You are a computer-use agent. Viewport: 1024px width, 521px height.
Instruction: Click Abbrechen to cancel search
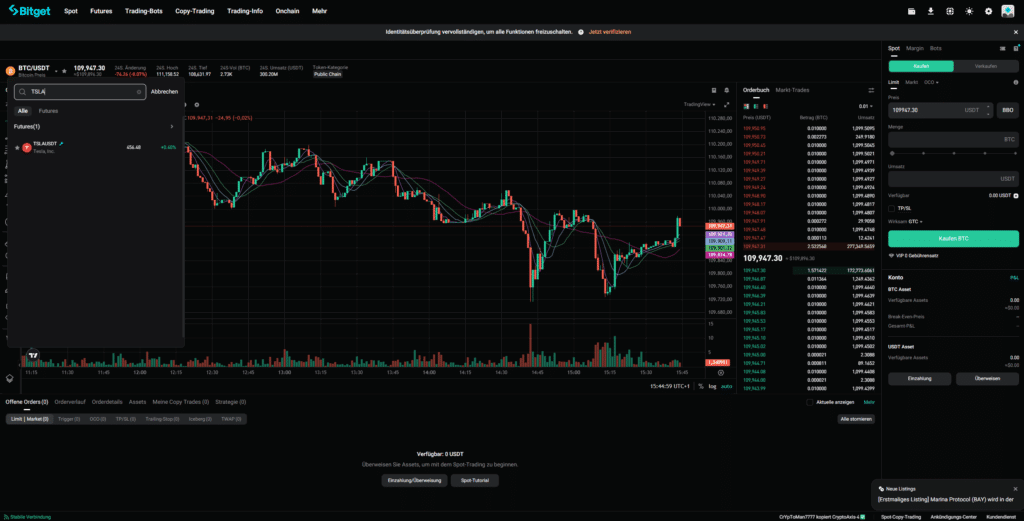click(x=165, y=92)
